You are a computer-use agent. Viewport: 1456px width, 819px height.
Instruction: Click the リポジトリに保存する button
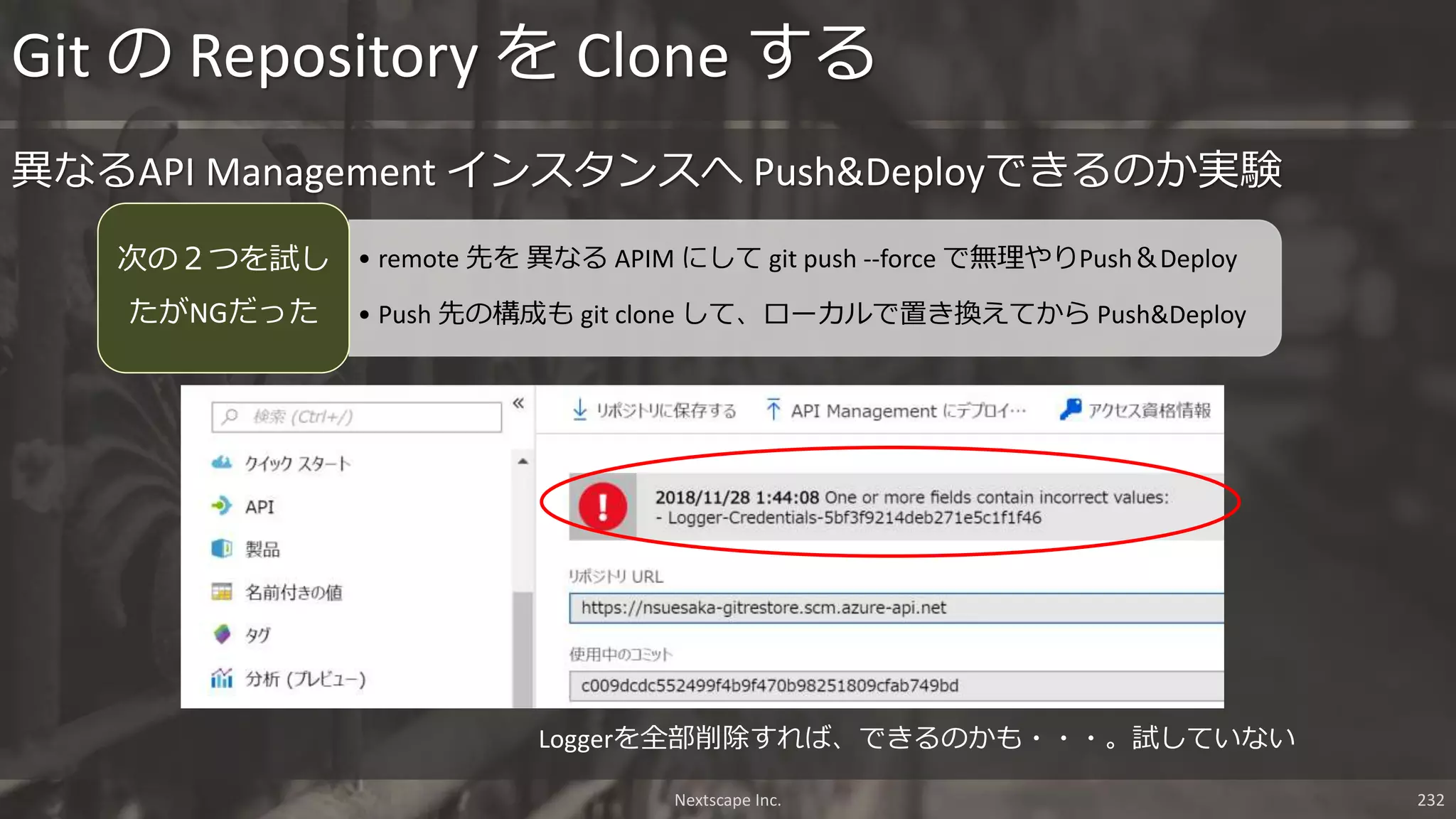[x=655, y=410]
